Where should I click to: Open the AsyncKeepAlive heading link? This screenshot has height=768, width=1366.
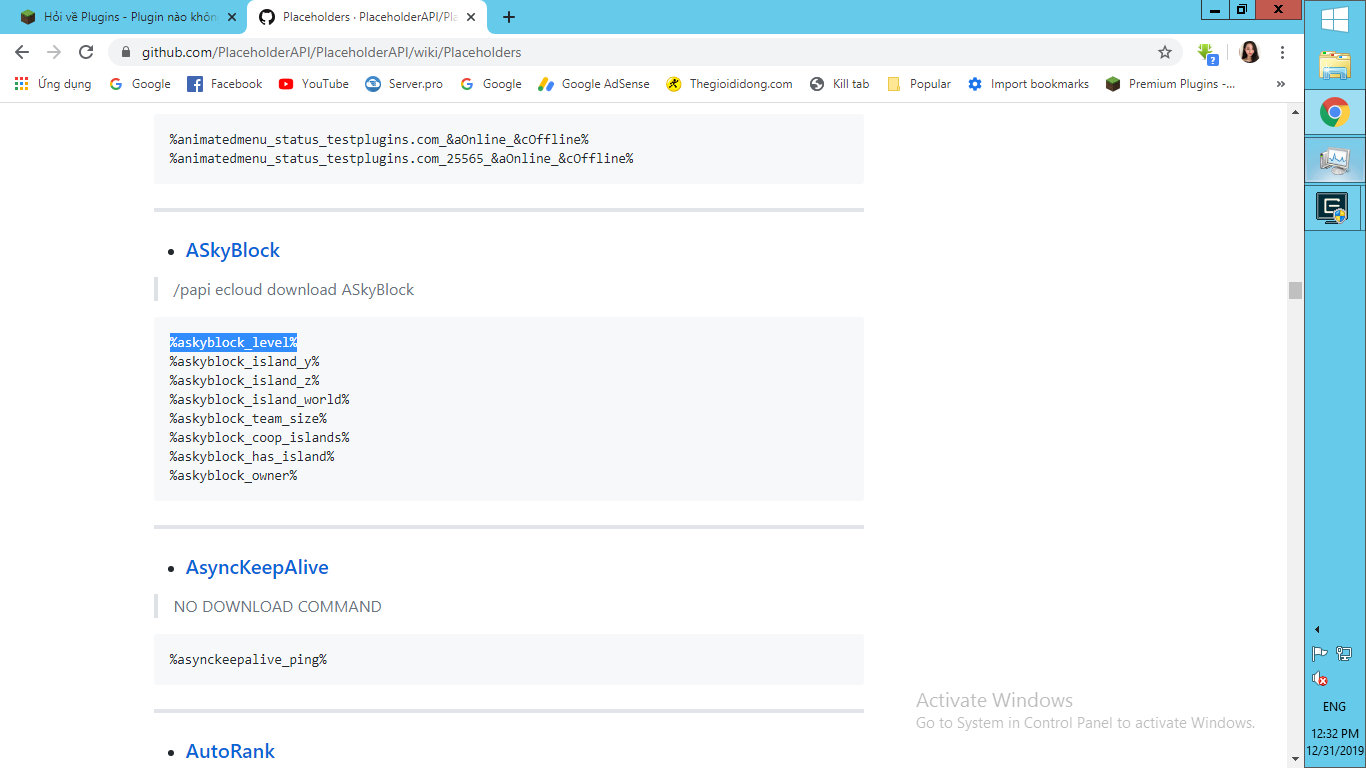[257, 567]
